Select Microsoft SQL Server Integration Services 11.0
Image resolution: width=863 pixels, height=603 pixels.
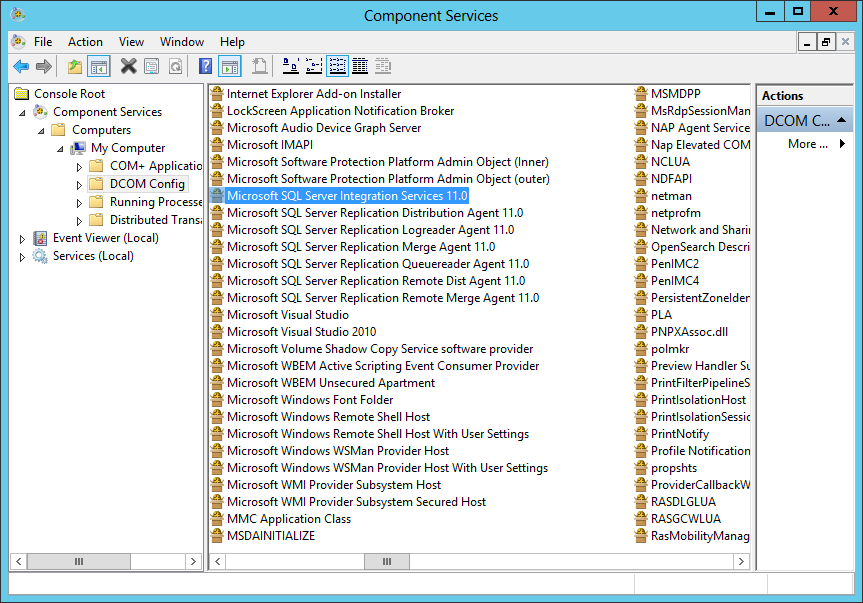(x=347, y=196)
